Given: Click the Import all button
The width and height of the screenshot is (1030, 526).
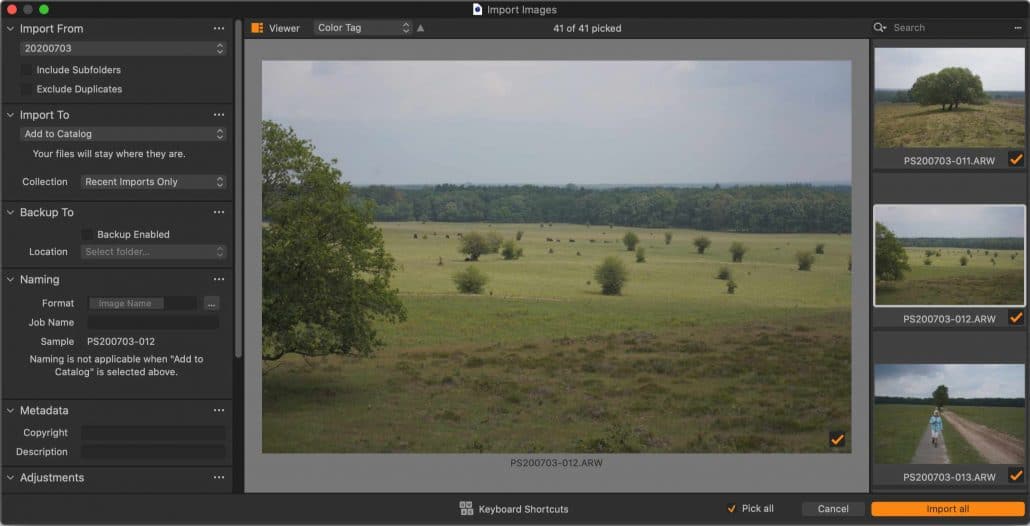Looking at the screenshot, I should [948, 509].
